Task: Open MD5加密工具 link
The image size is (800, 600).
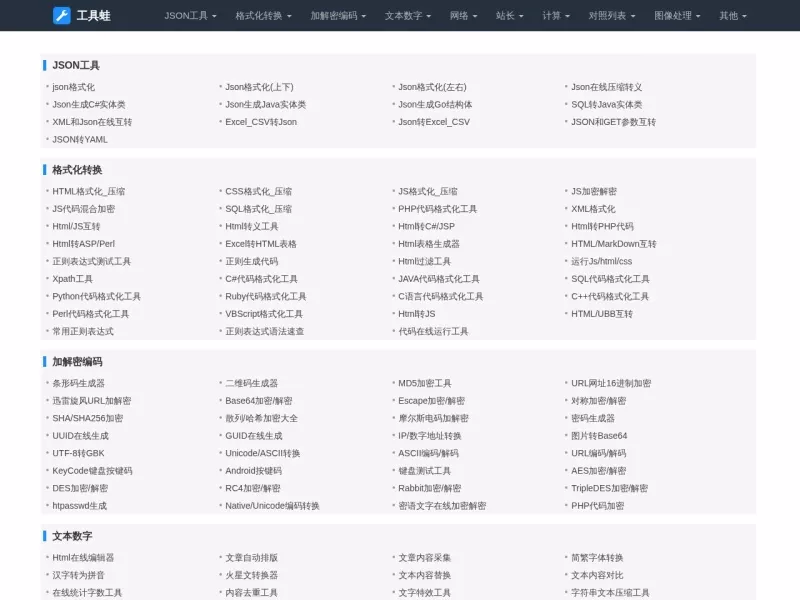Action: tap(424, 383)
